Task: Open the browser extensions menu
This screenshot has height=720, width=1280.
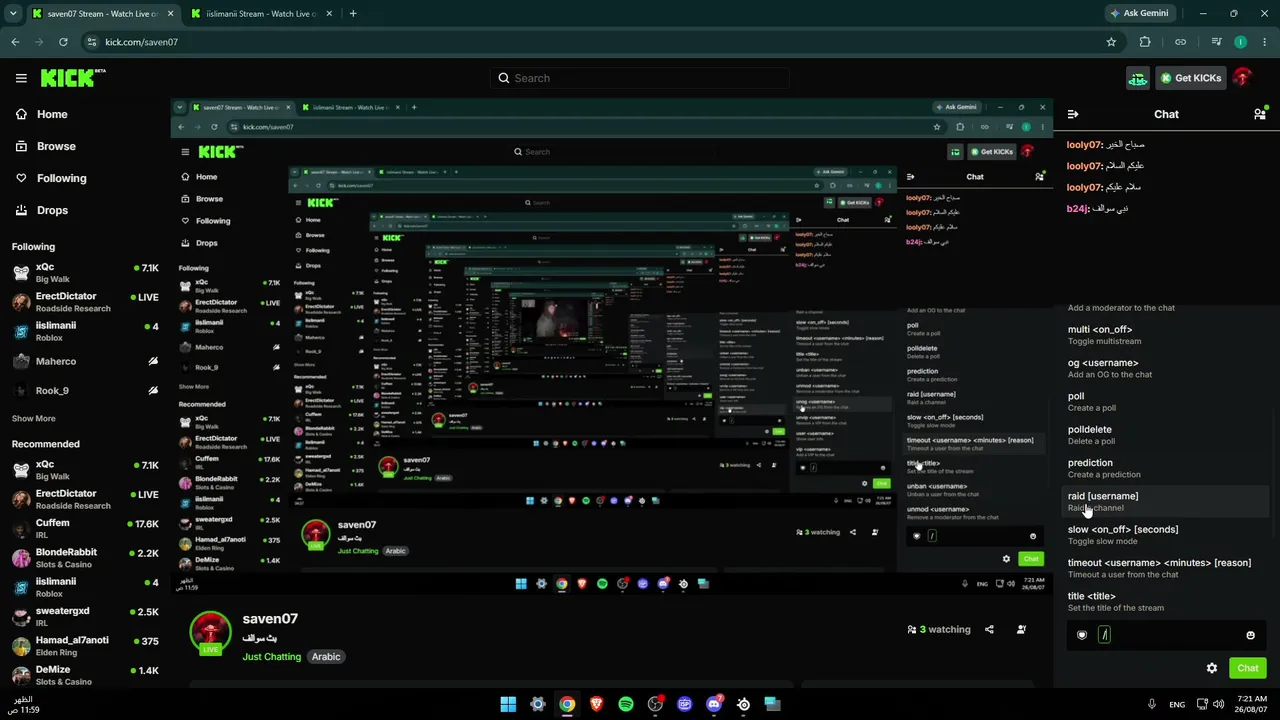Action: [1145, 42]
